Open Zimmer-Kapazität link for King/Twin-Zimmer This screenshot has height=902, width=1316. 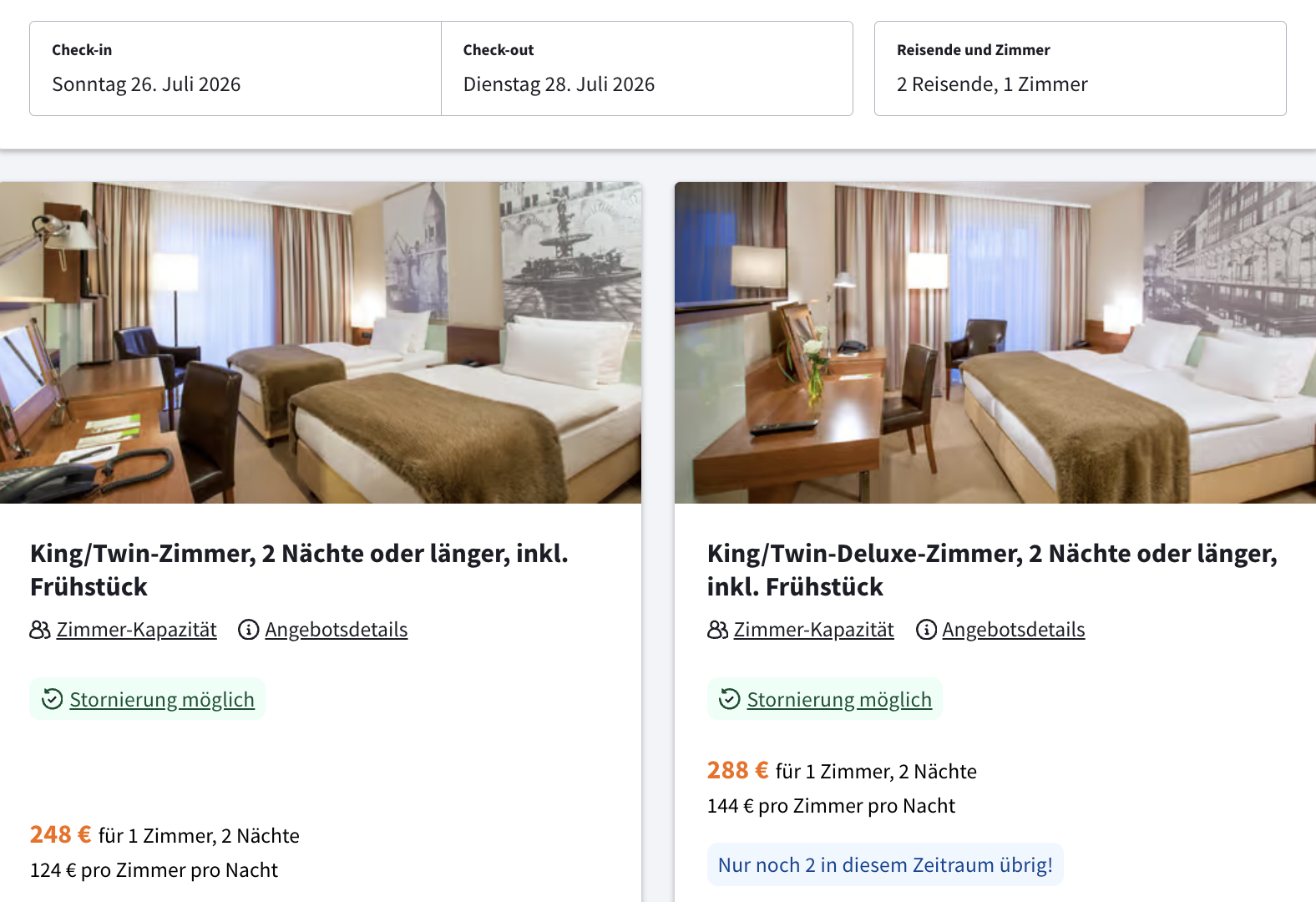pos(137,630)
